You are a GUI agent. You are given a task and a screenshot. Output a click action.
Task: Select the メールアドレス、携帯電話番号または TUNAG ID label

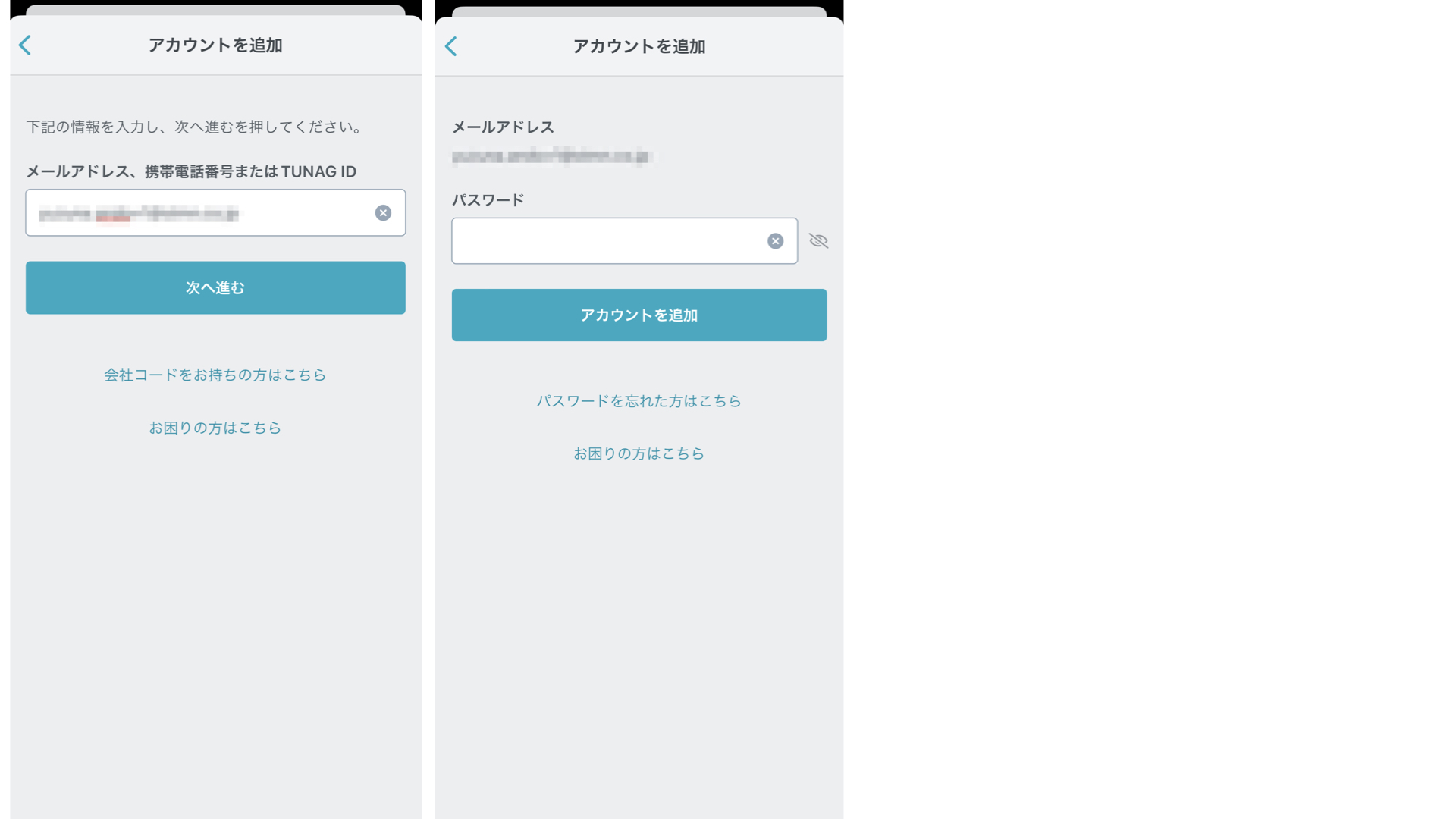pos(191,171)
